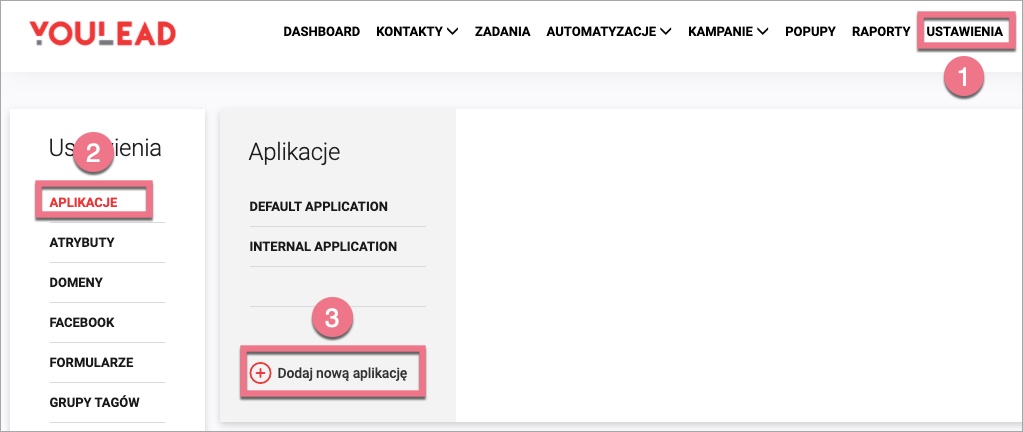Expand the Kampanie dropdown menu

point(763,32)
